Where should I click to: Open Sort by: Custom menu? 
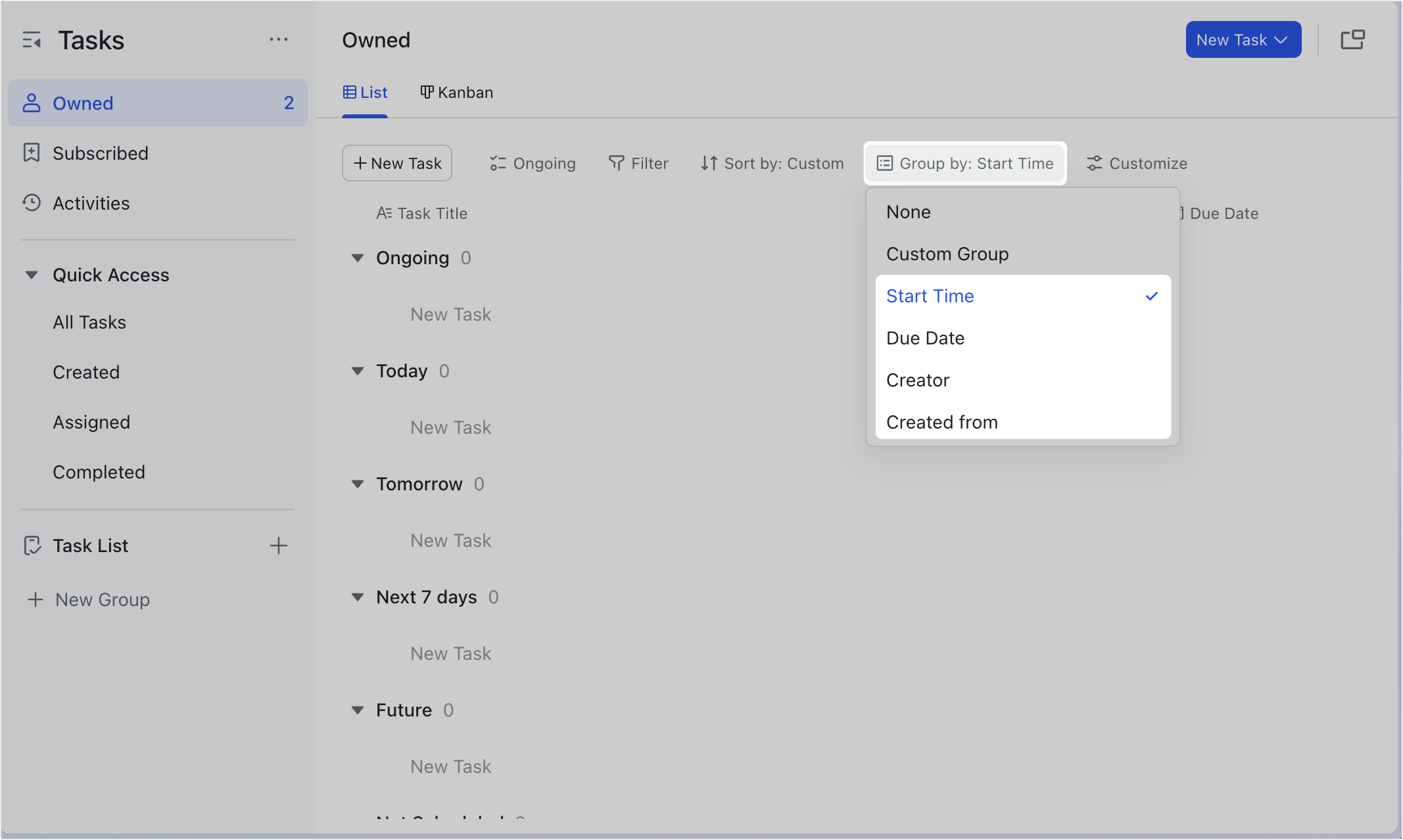point(772,163)
